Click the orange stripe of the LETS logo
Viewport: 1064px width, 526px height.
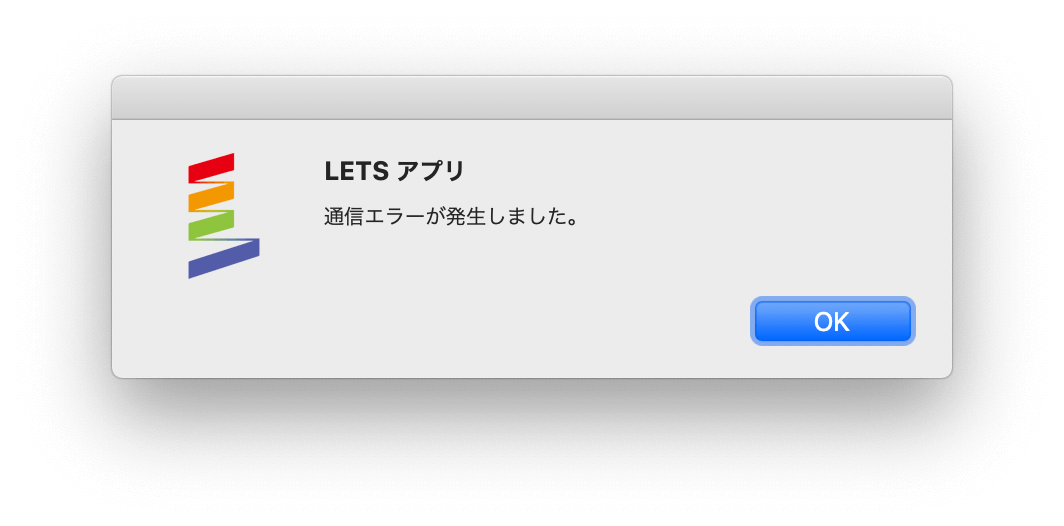pos(211,196)
